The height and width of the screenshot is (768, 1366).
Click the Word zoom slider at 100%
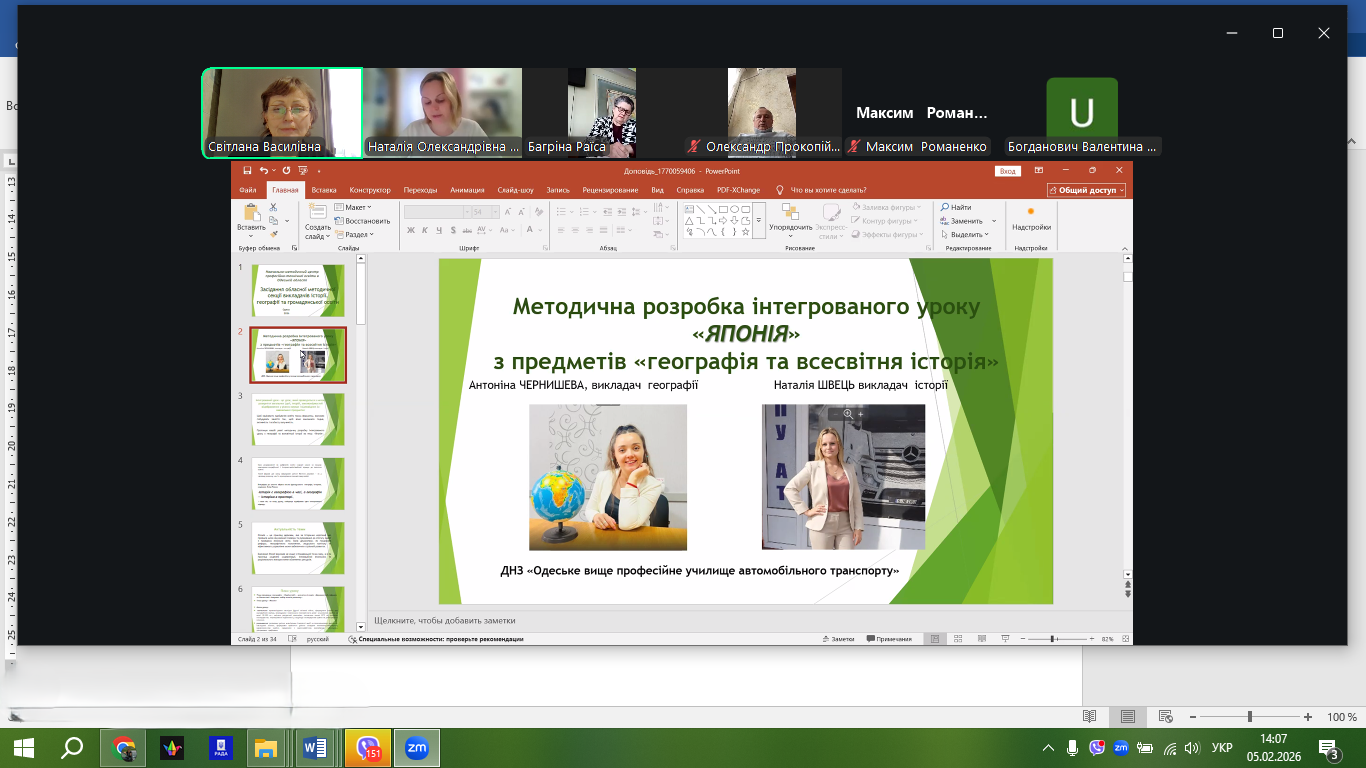coord(1250,717)
